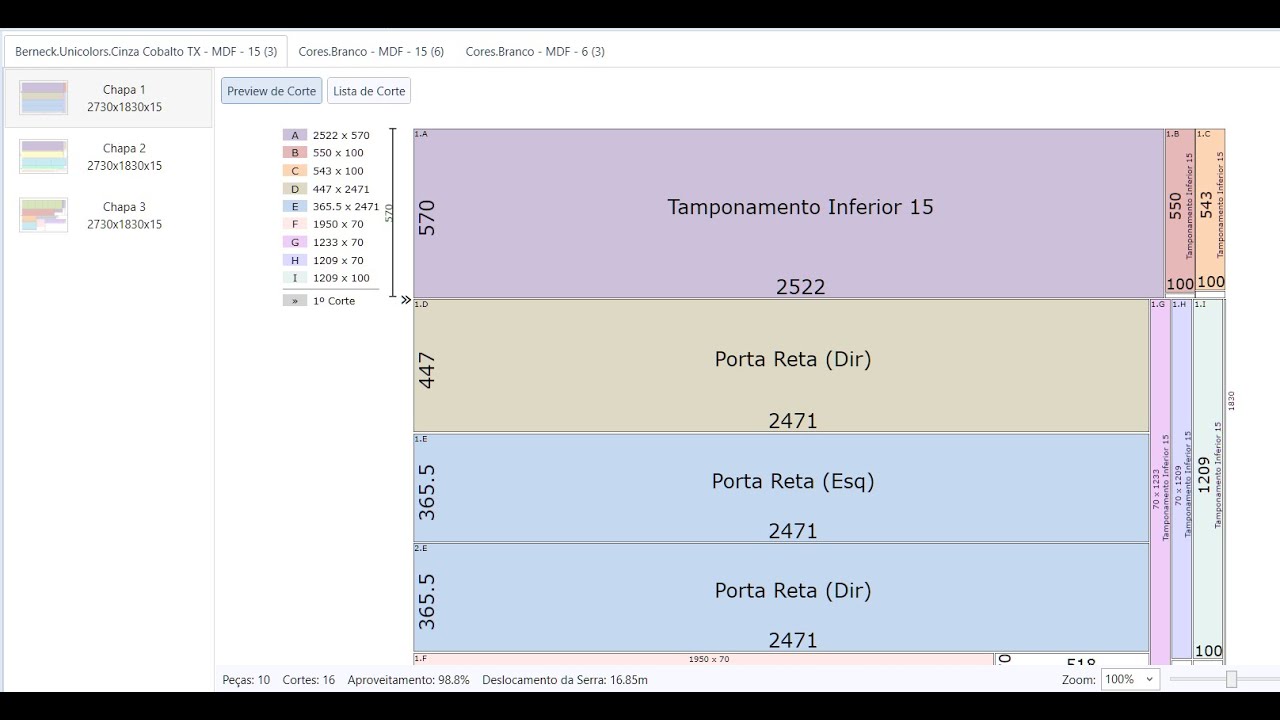Click legend swatch B 550 x 100
This screenshot has height=720, width=1280.
295,153
